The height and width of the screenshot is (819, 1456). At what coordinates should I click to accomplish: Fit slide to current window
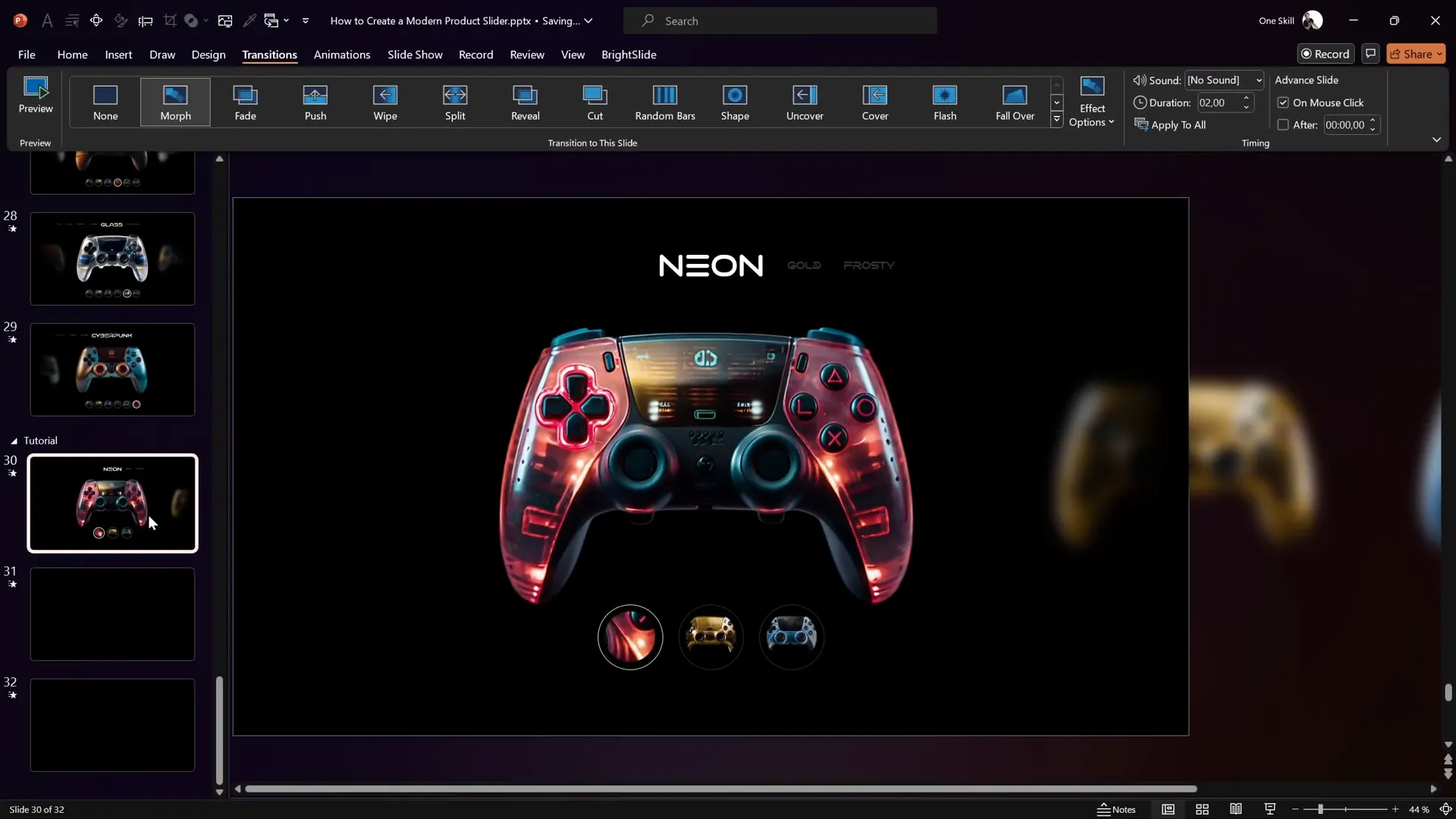pyautogui.click(x=1445, y=809)
